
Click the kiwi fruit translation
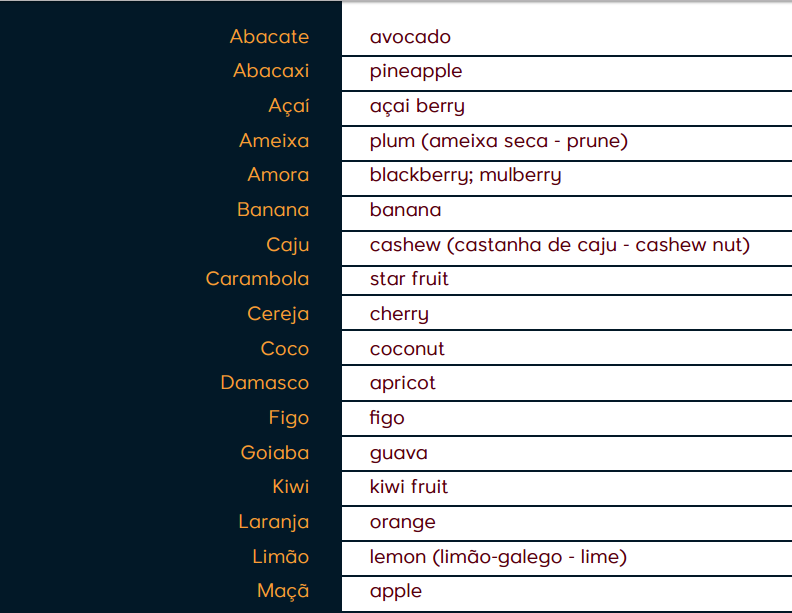[409, 487]
